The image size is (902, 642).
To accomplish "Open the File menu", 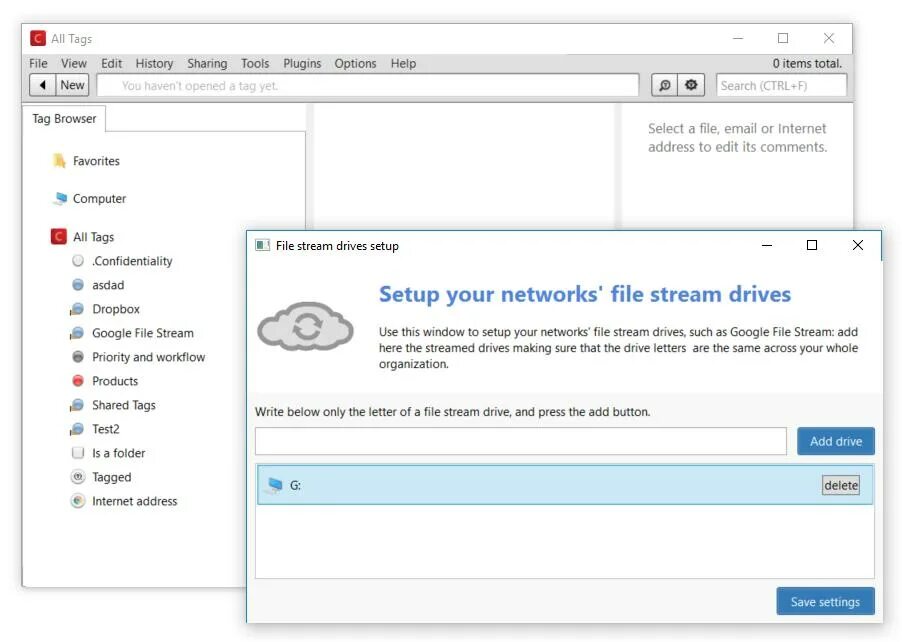I will coord(39,63).
